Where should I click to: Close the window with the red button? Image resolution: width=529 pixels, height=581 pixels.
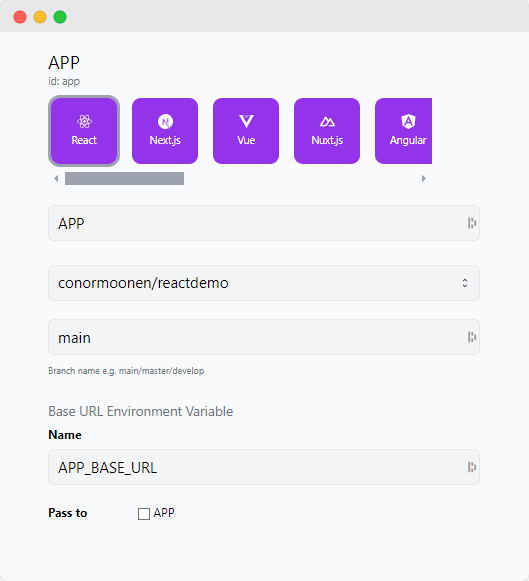(x=20, y=17)
